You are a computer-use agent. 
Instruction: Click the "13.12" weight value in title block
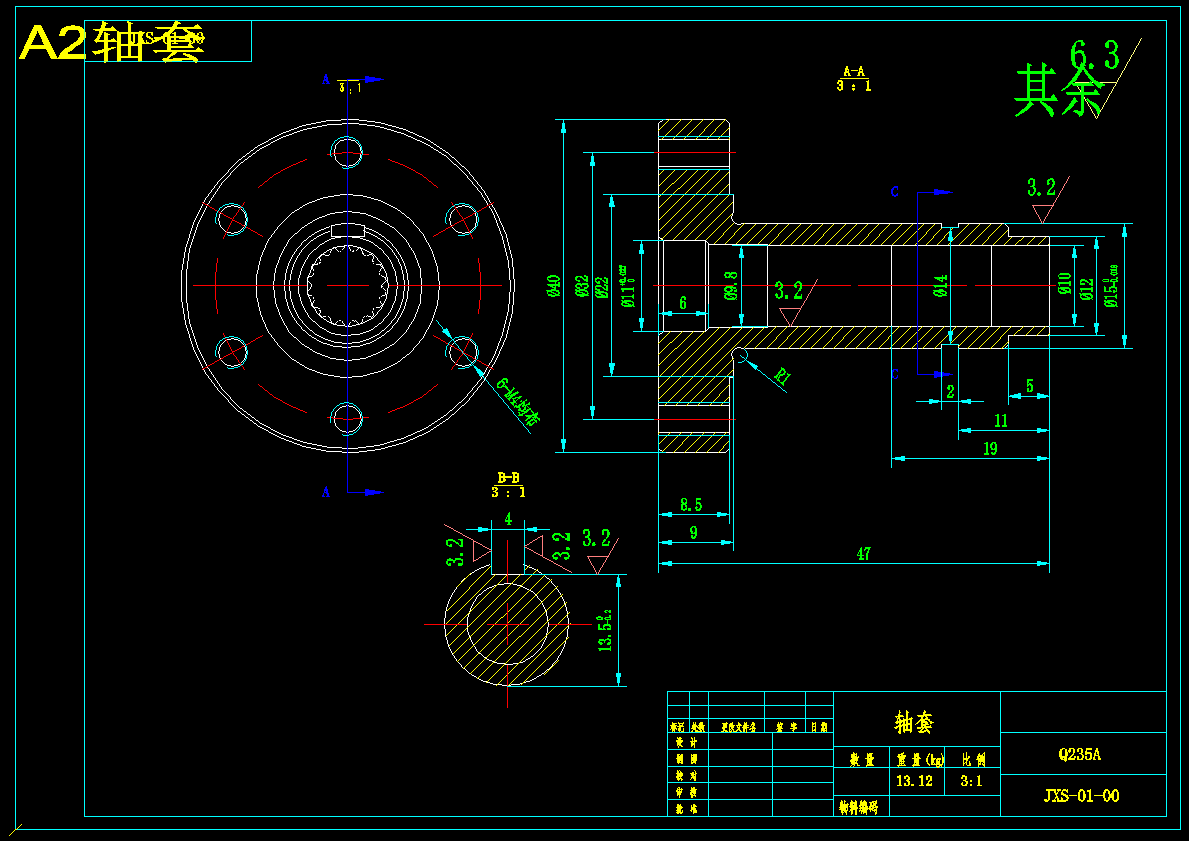pyautogui.click(x=914, y=780)
